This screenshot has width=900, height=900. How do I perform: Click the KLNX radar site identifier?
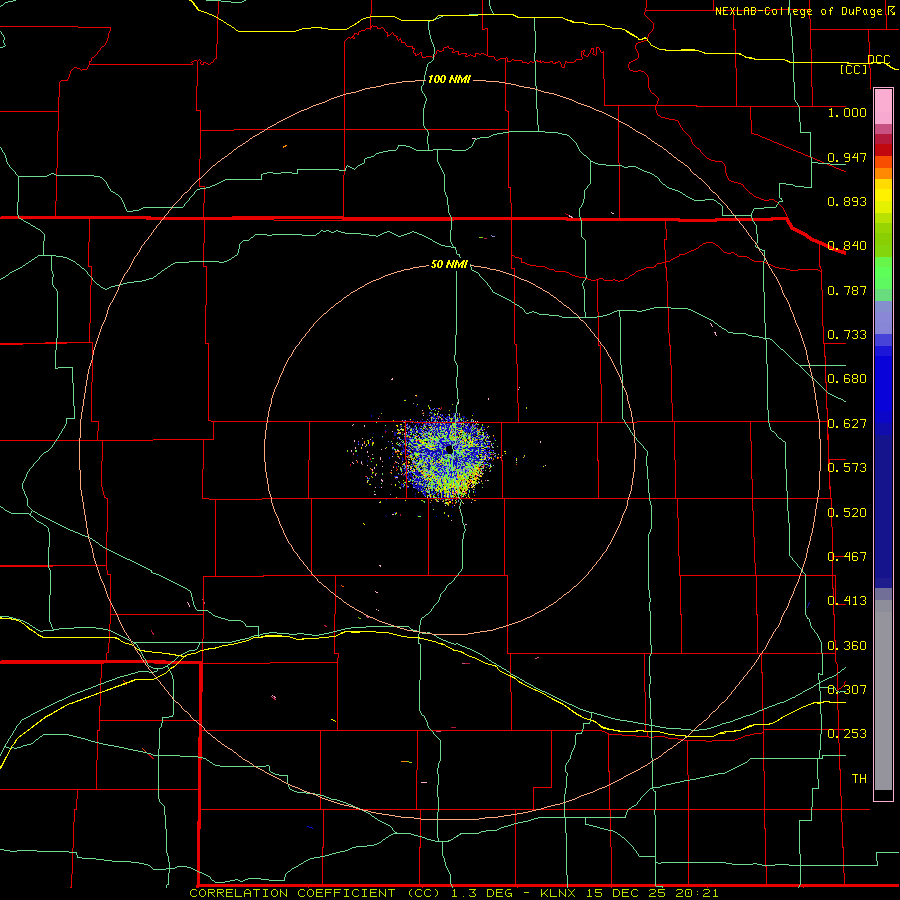(x=560, y=893)
